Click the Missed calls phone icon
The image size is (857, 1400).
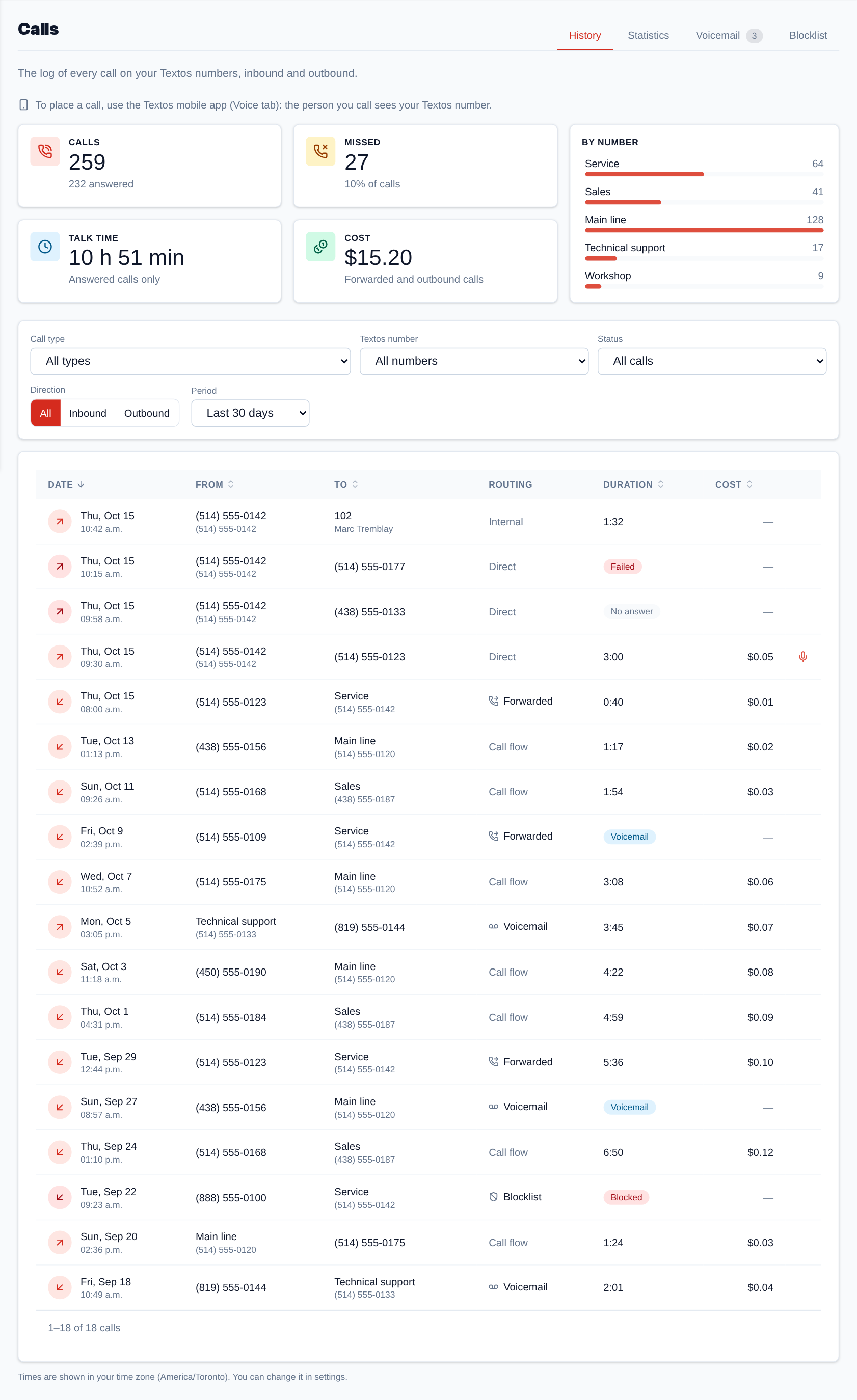320,151
